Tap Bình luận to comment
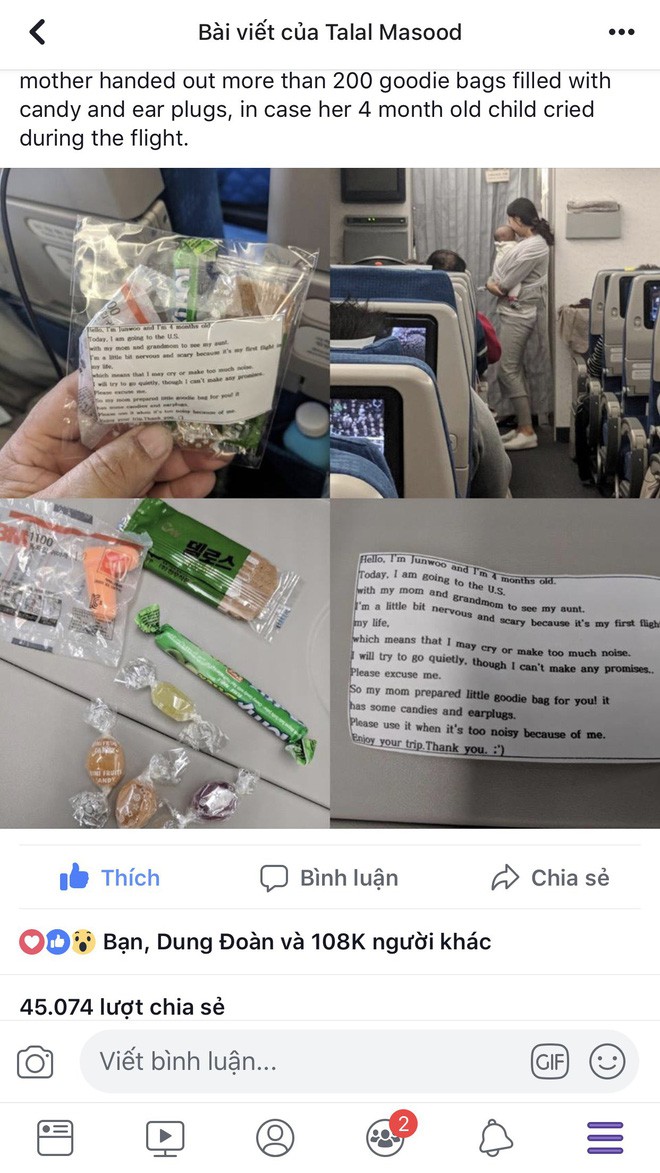660x1173 pixels. point(329,878)
